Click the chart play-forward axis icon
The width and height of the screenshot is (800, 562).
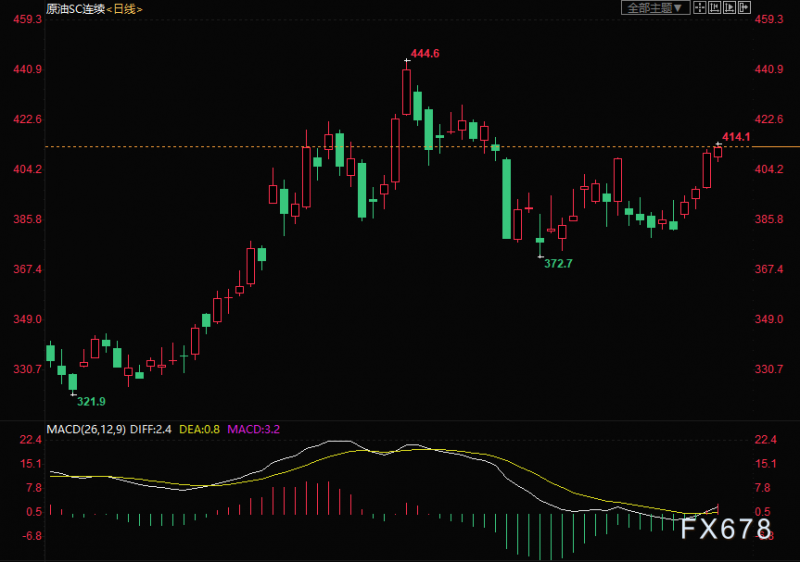(x=730, y=8)
